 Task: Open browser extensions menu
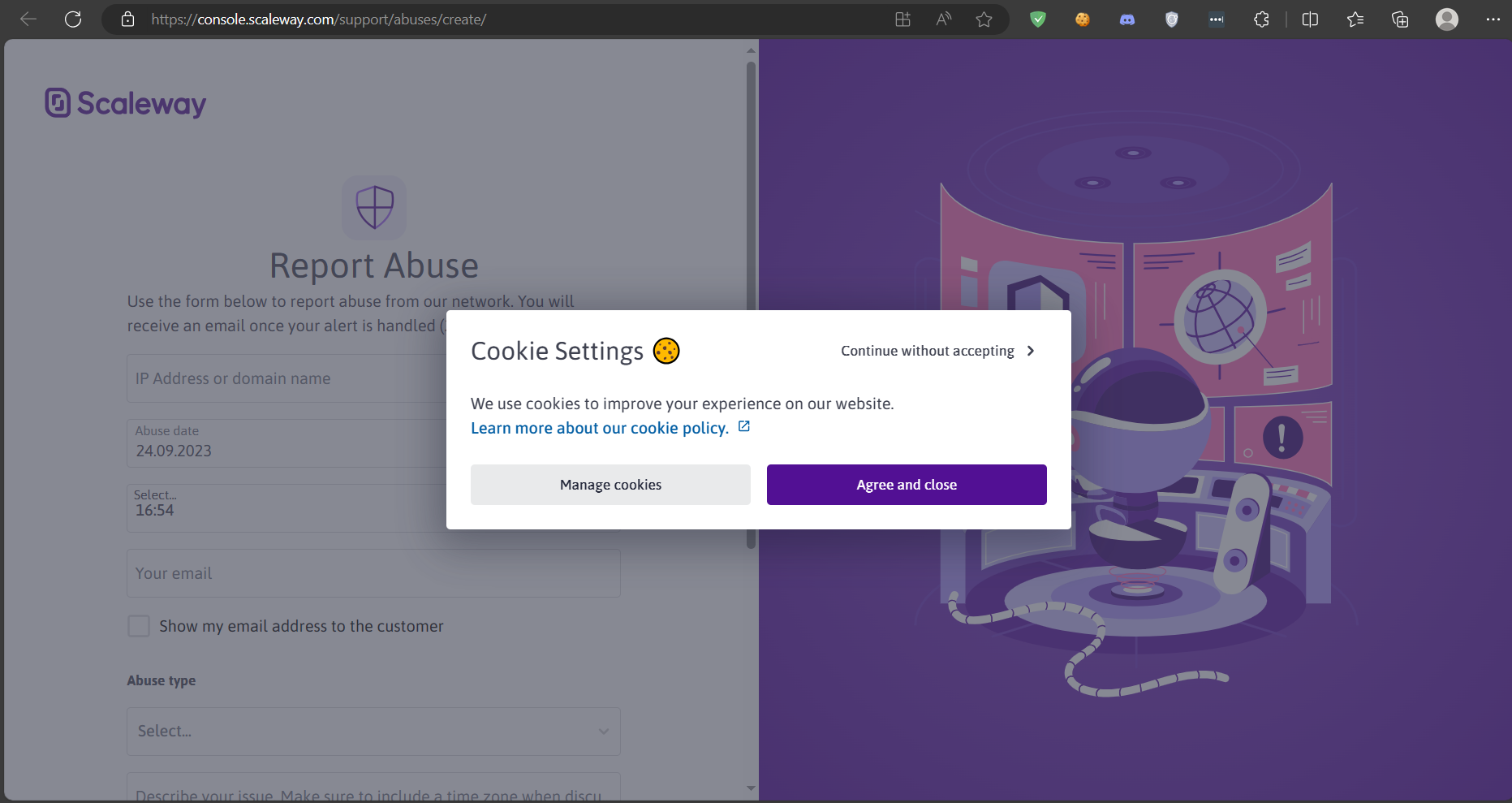(1261, 19)
